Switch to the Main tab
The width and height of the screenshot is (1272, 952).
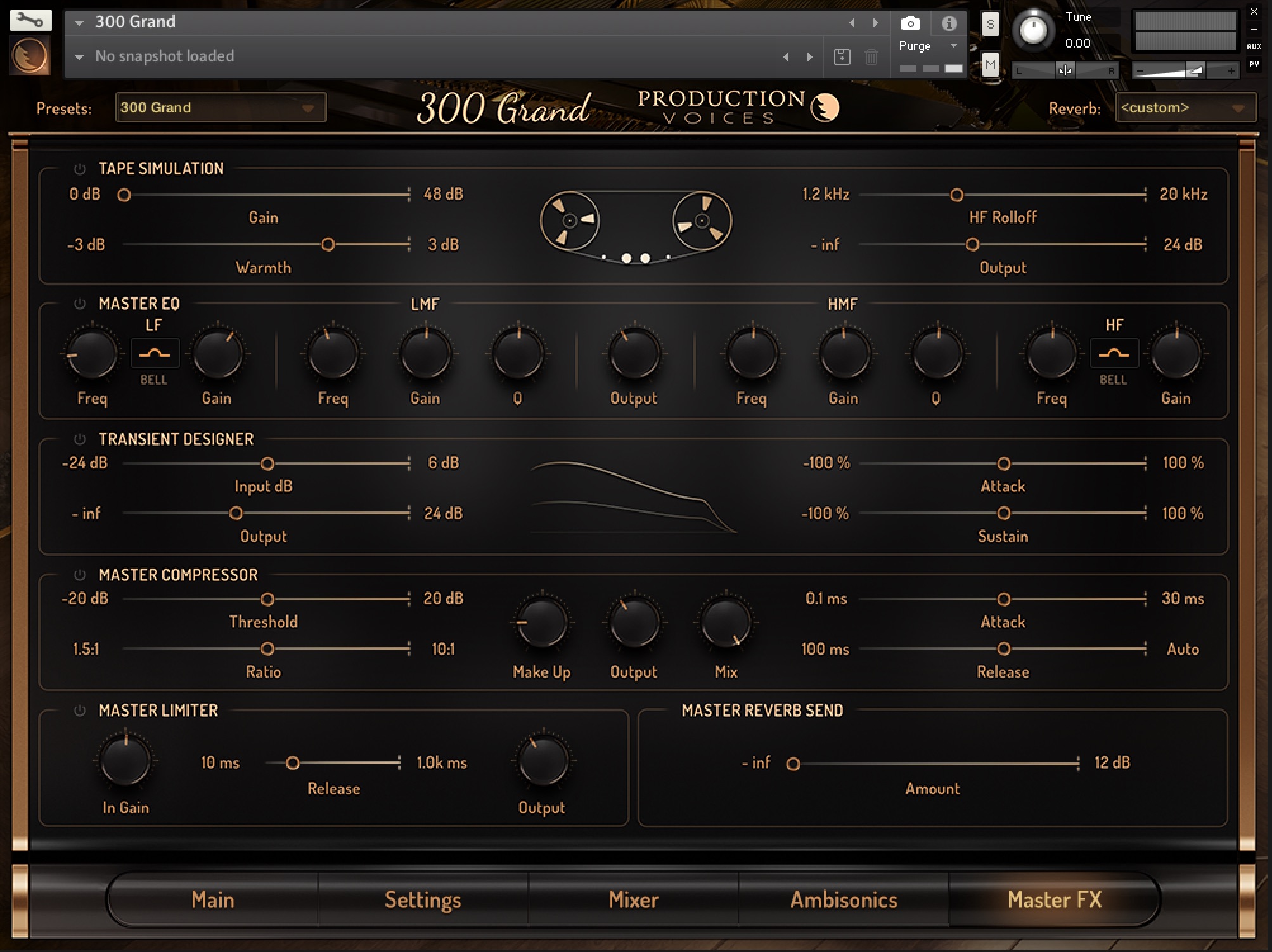point(213,900)
